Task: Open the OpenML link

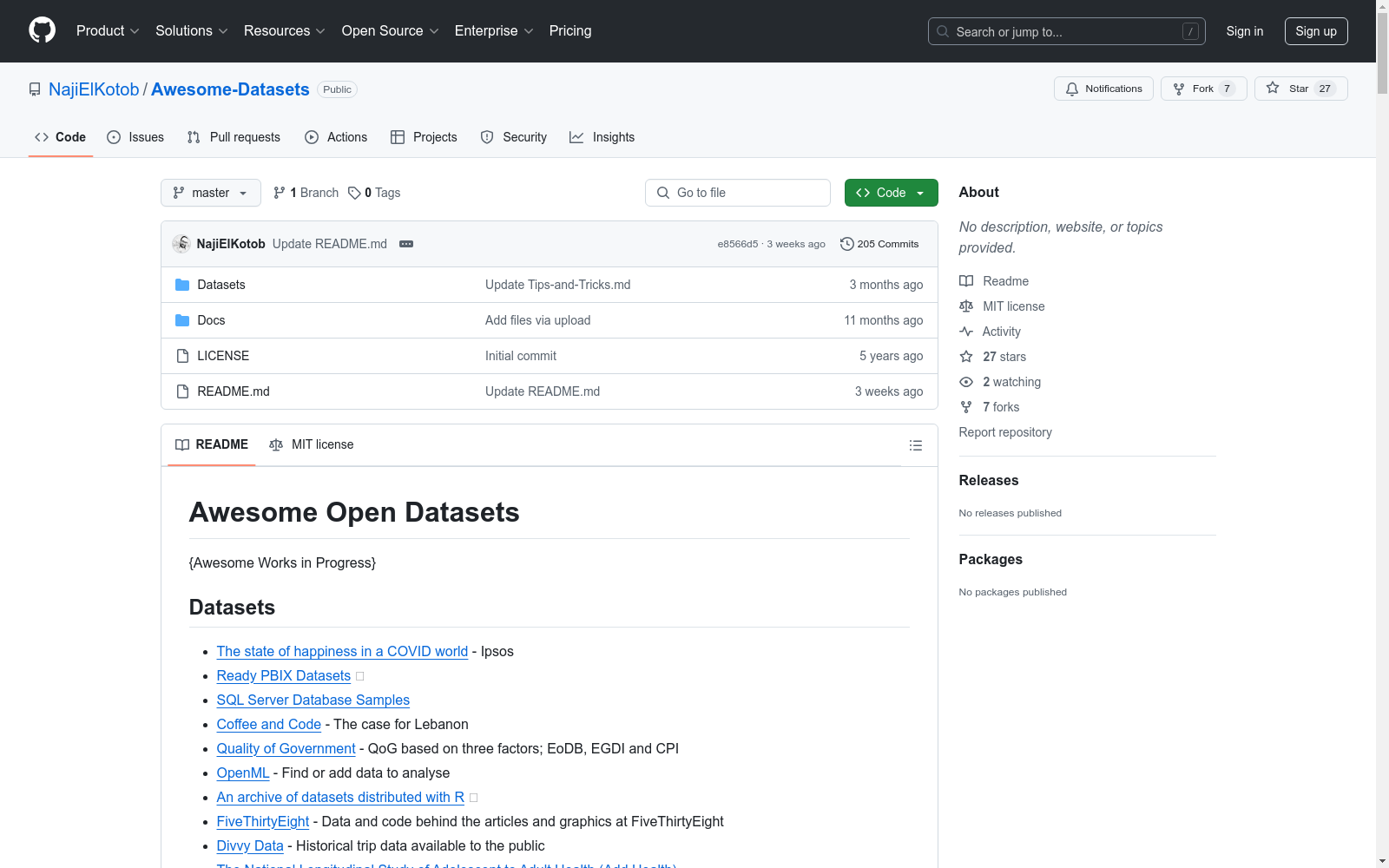Action: tap(243, 773)
